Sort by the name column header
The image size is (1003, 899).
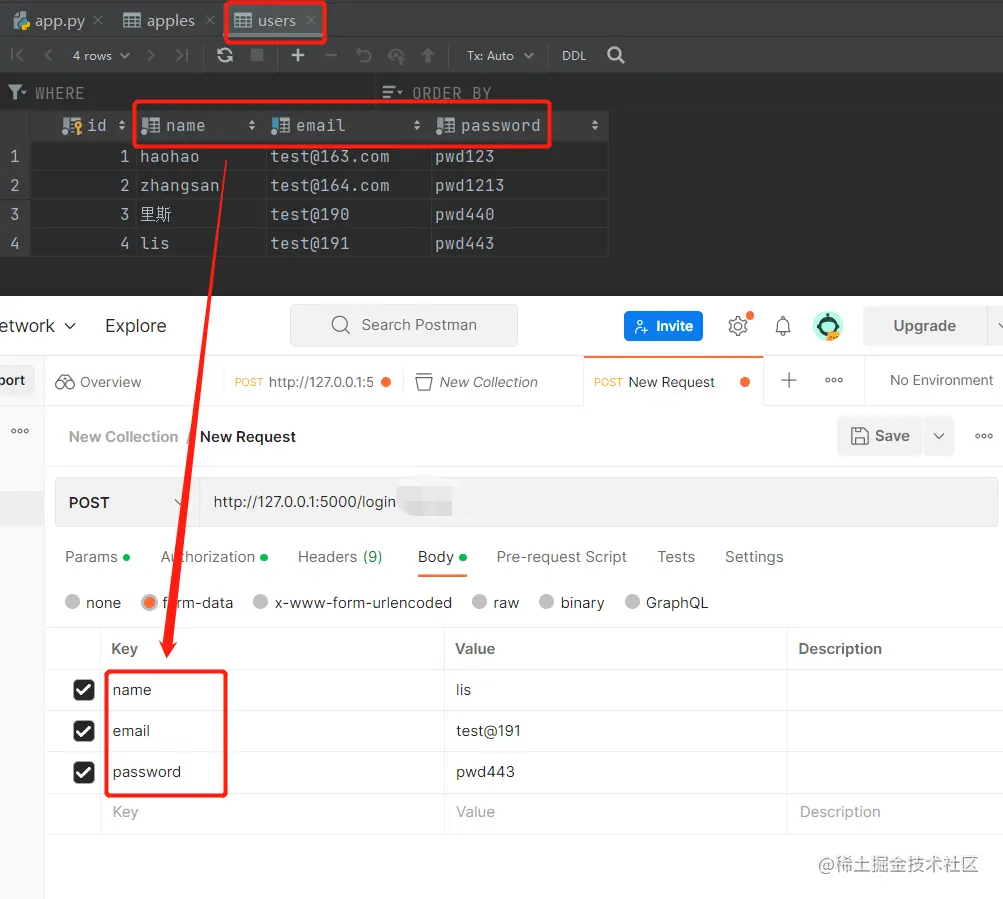tap(197, 125)
